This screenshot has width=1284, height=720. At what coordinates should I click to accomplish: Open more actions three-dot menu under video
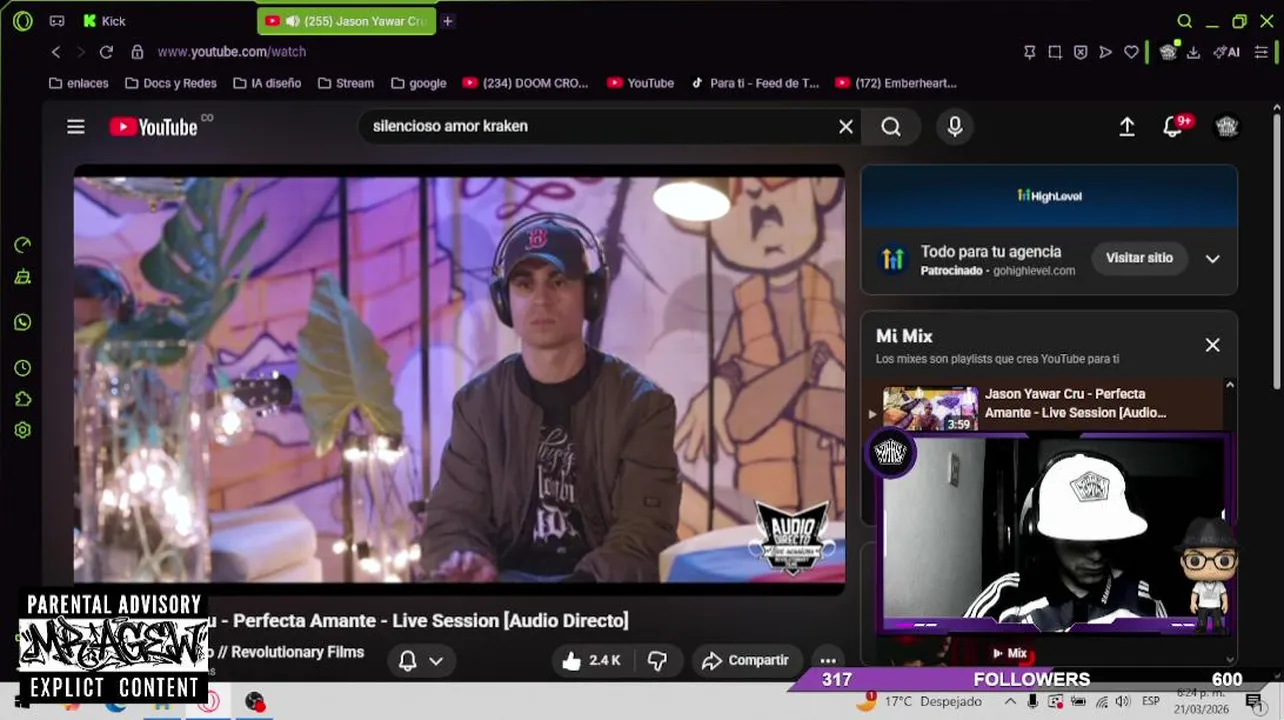tap(828, 661)
